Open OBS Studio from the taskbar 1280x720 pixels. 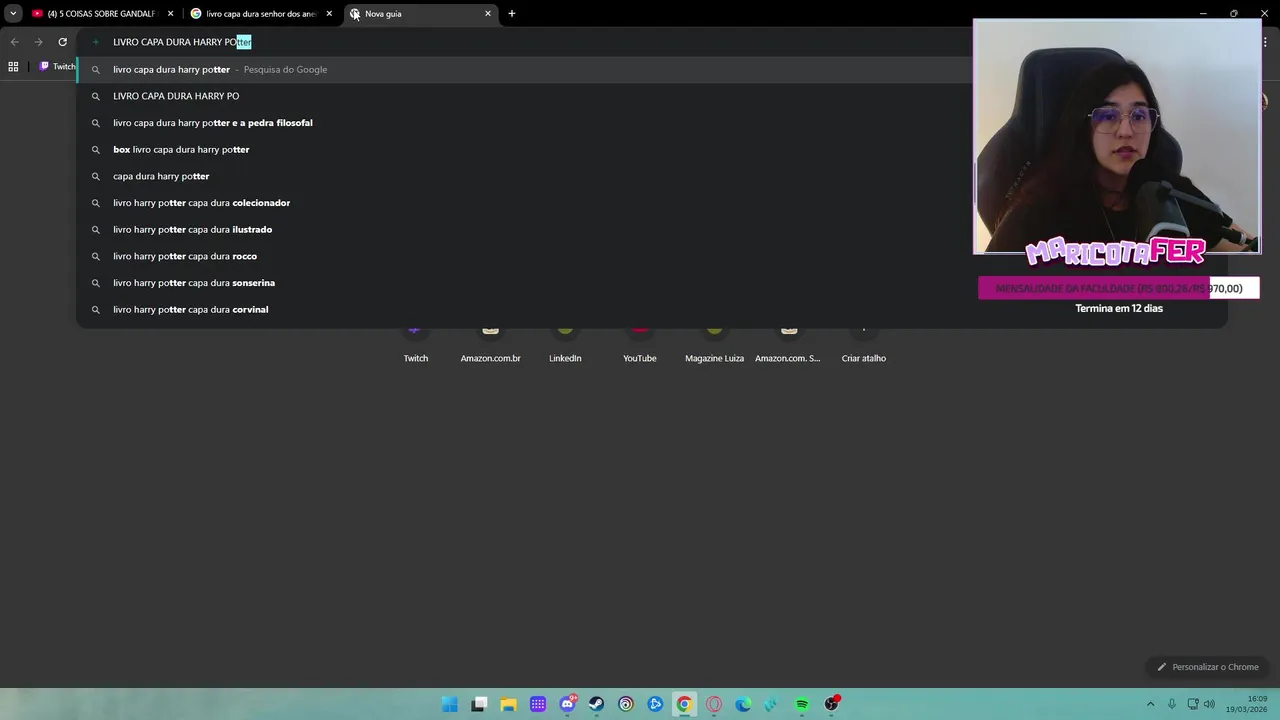[831, 704]
